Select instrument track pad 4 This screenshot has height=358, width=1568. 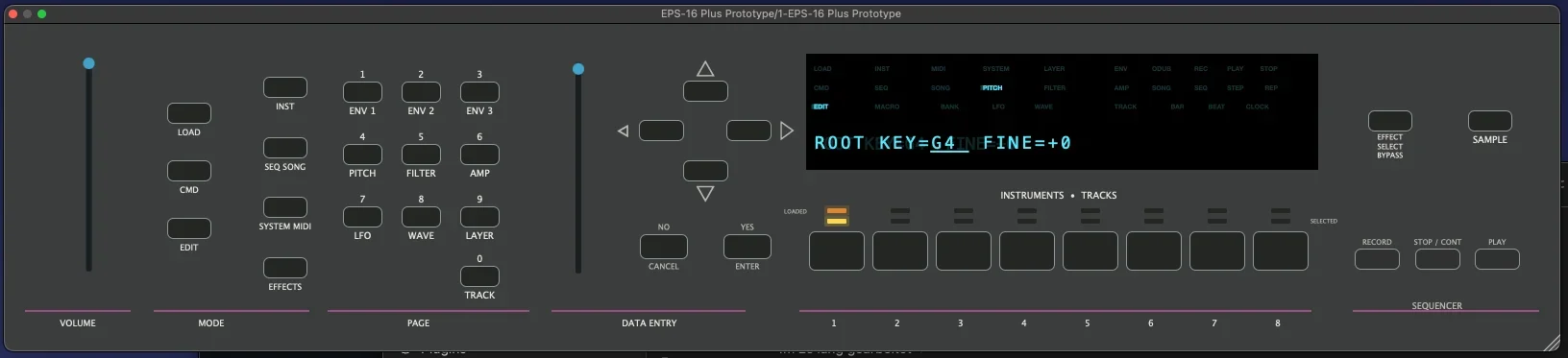click(x=1027, y=251)
